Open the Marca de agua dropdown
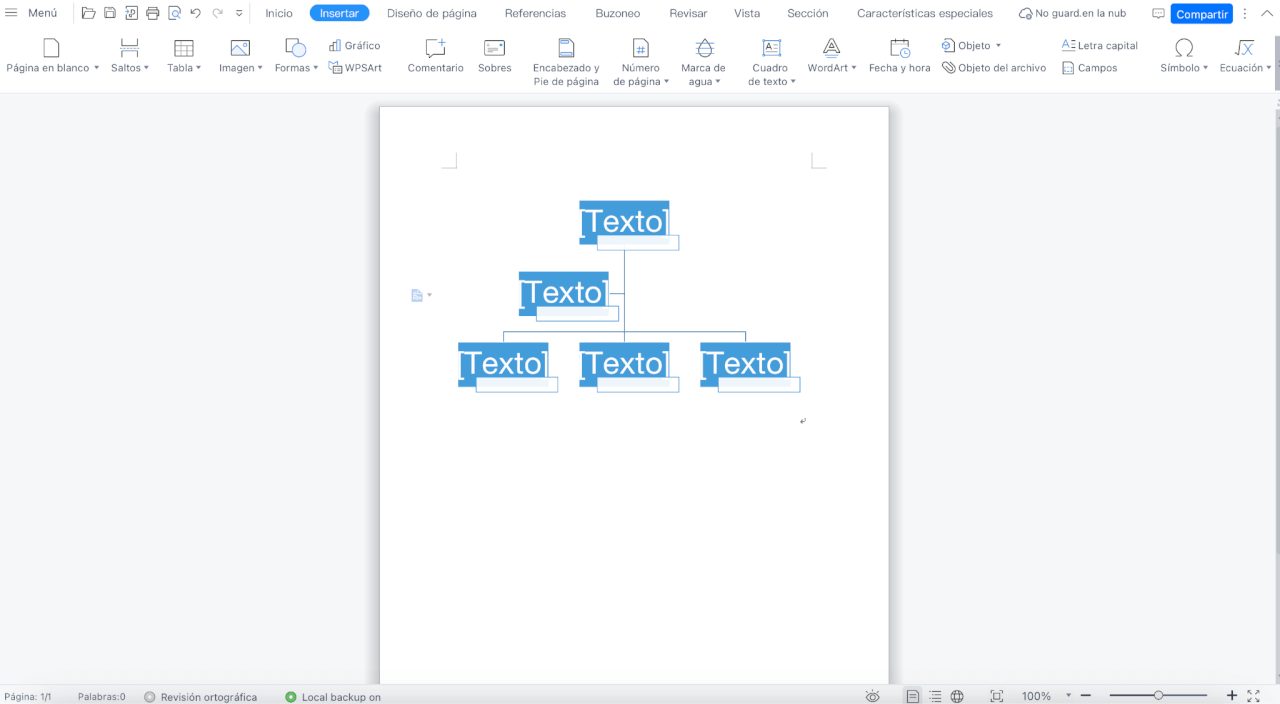Screen dimensions: 1280x704 pyautogui.click(x=704, y=62)
